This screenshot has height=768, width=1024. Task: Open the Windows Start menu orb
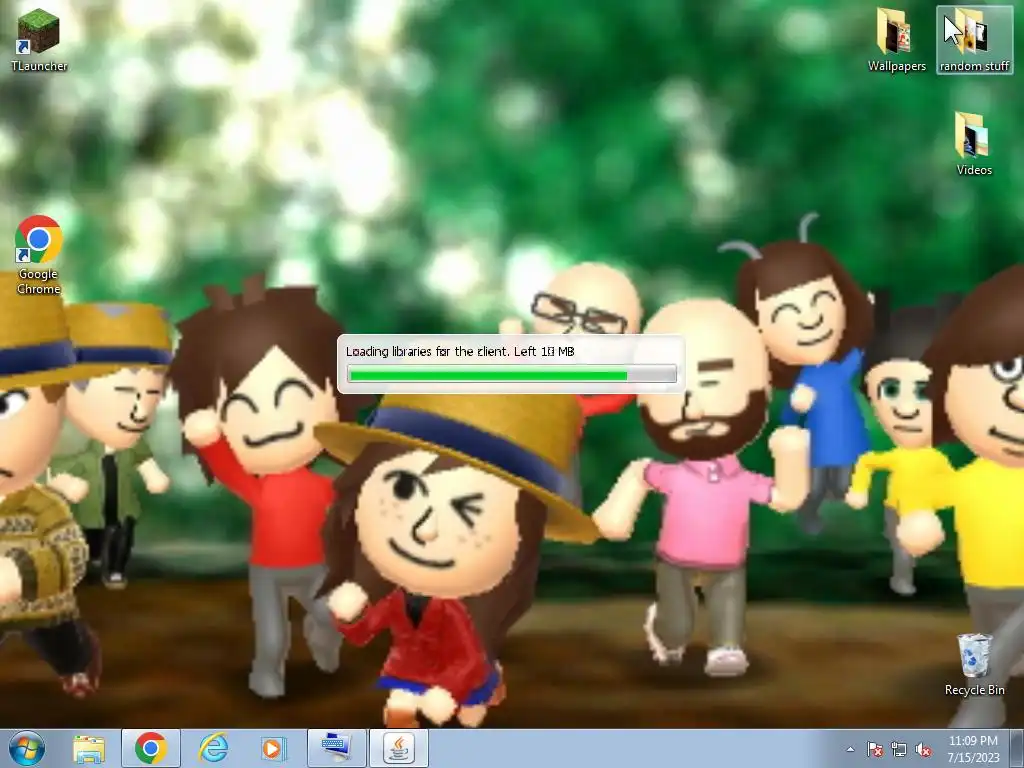tap(27, 748)
